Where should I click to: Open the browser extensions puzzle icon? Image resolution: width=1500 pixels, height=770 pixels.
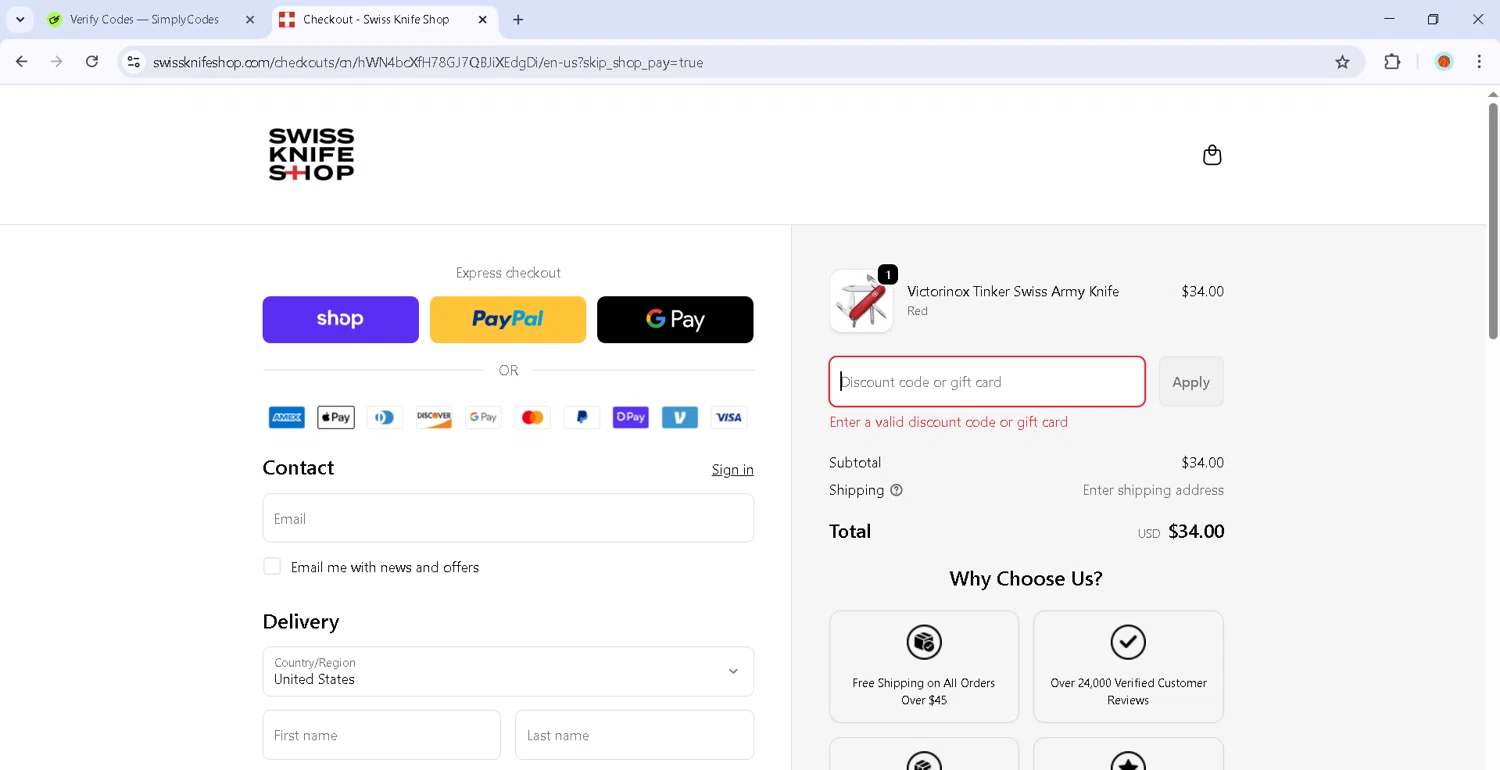pos(1392,62)
